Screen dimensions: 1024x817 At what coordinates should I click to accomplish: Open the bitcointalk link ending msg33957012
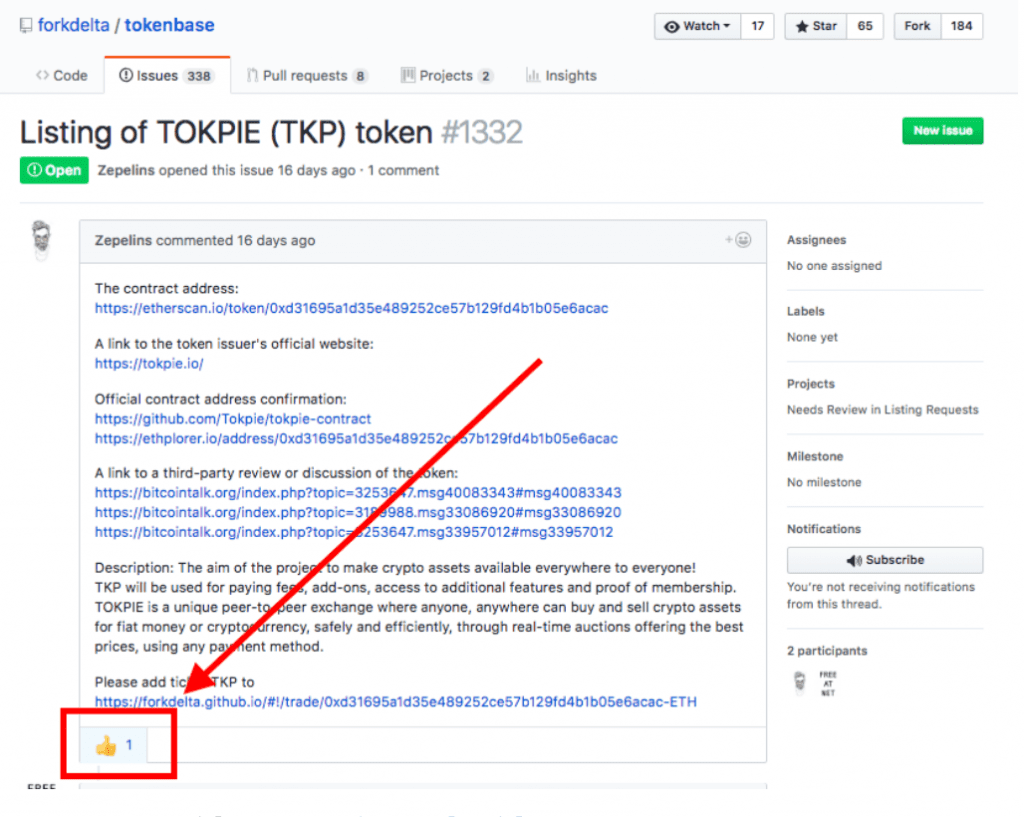tap(354, 532)
